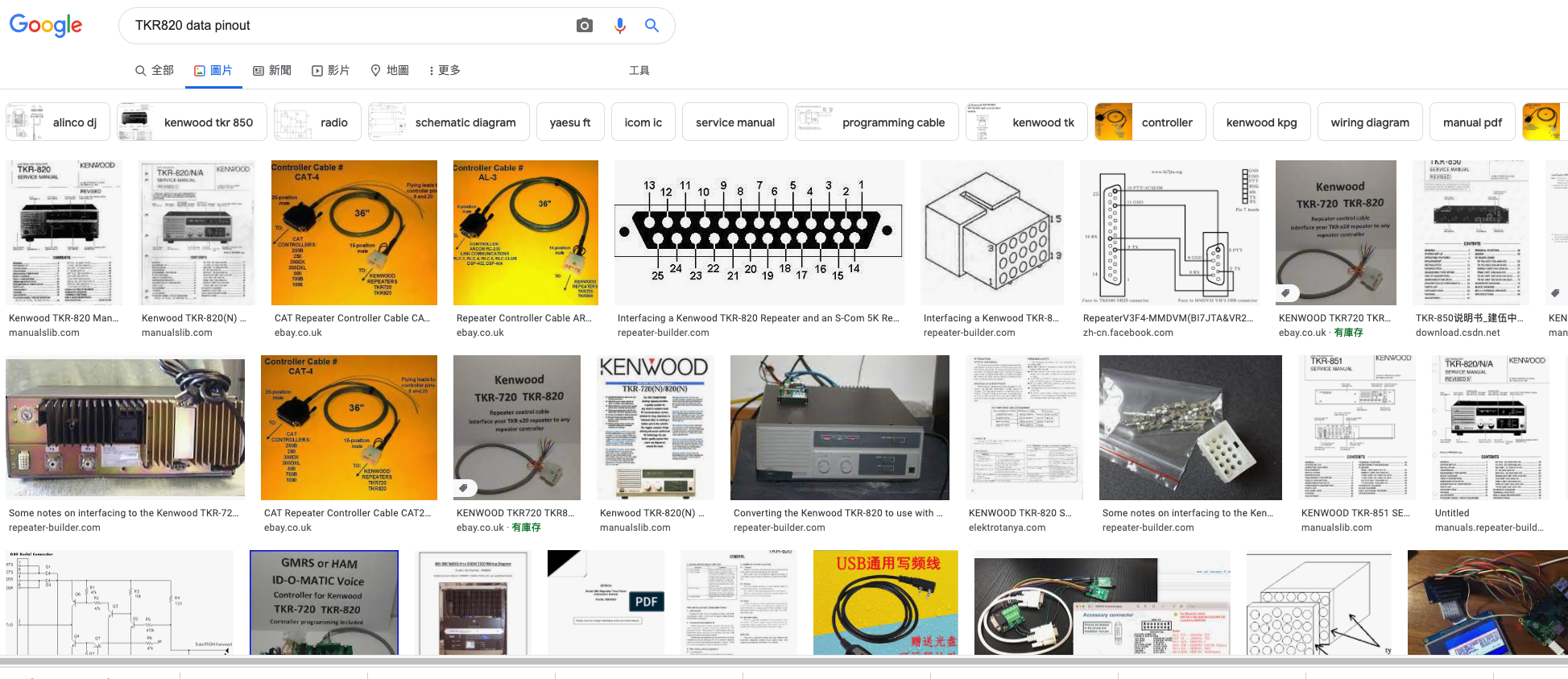Filter by 'kenwood tkr 850' chip
Image resolution: width=1568 pixels, height=679 pixels.
(192, 122)
